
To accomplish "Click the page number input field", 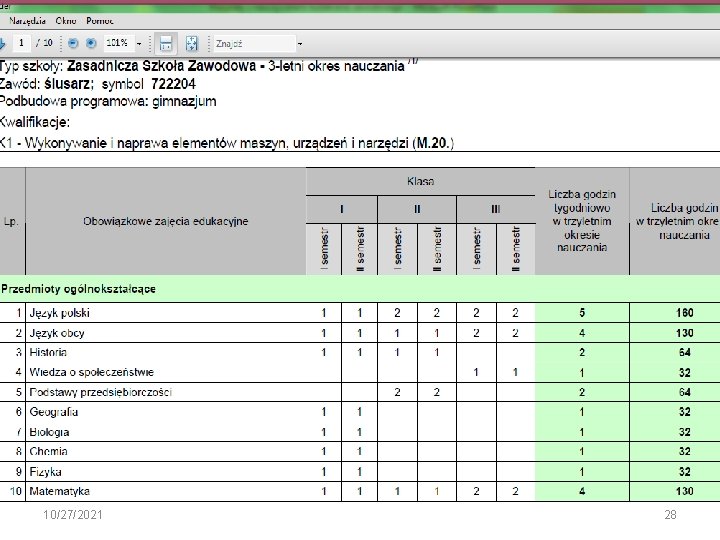I will (x=21, y=43).
